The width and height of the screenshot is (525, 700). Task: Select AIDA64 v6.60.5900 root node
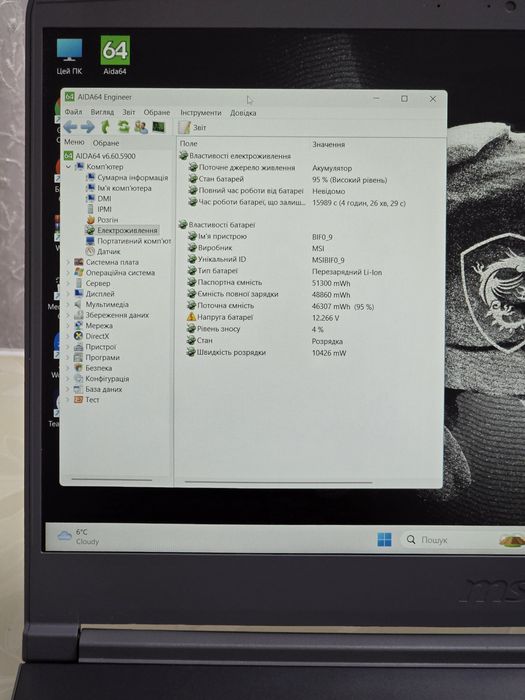coord(100,156)
